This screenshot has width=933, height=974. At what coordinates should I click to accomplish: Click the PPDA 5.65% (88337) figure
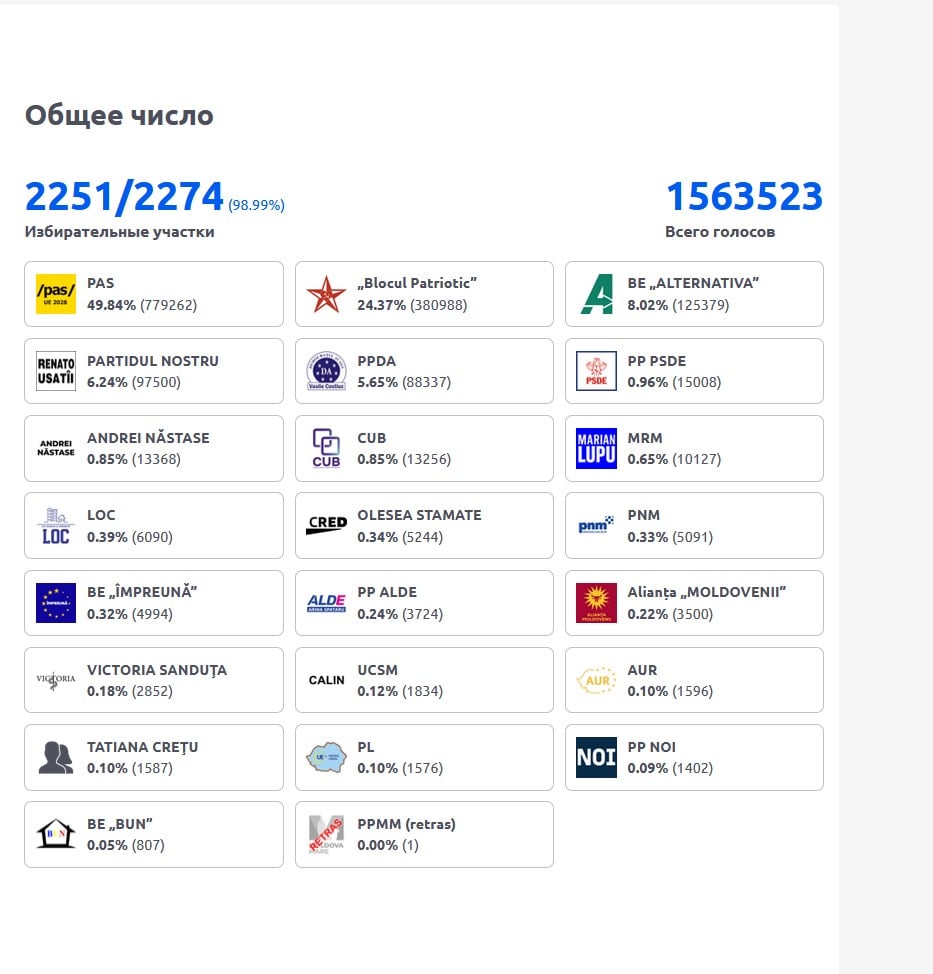pyautogui.click(x=404, y=382)
